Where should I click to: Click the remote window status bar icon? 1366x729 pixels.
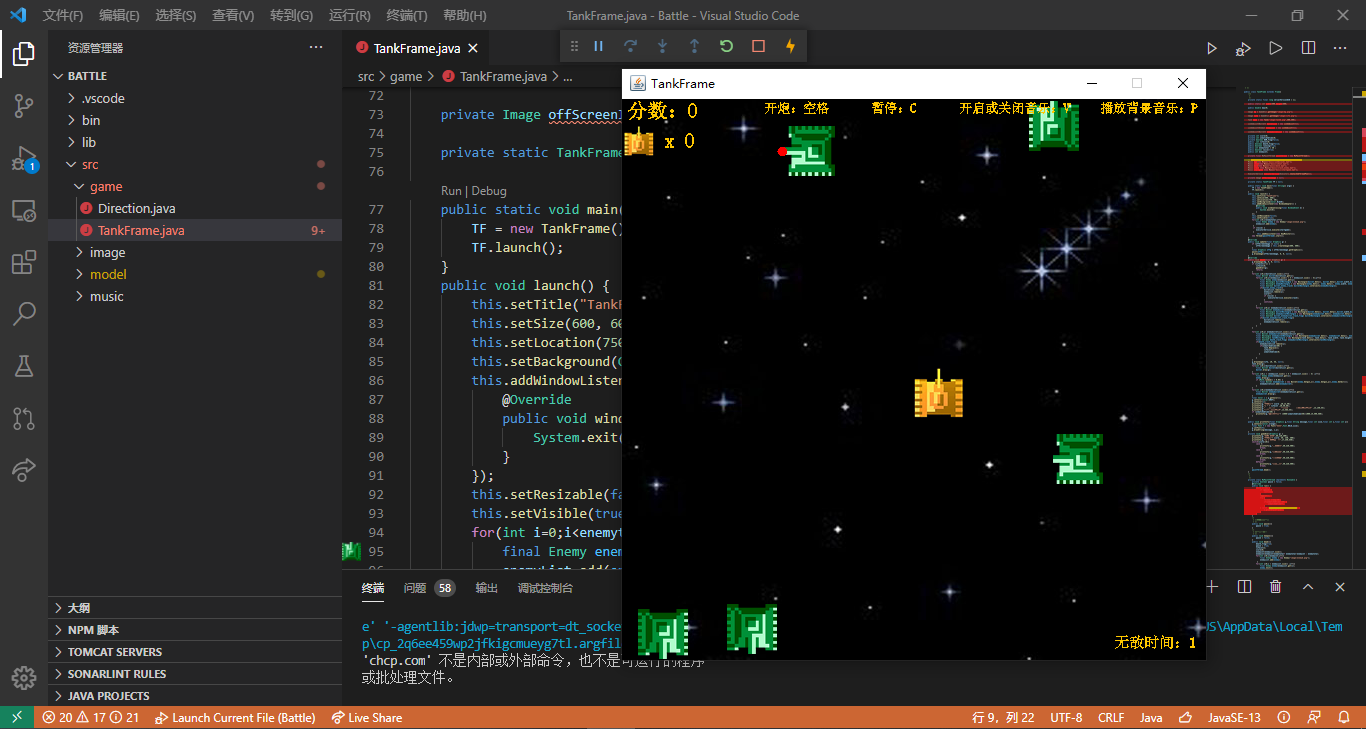point(17,717)
